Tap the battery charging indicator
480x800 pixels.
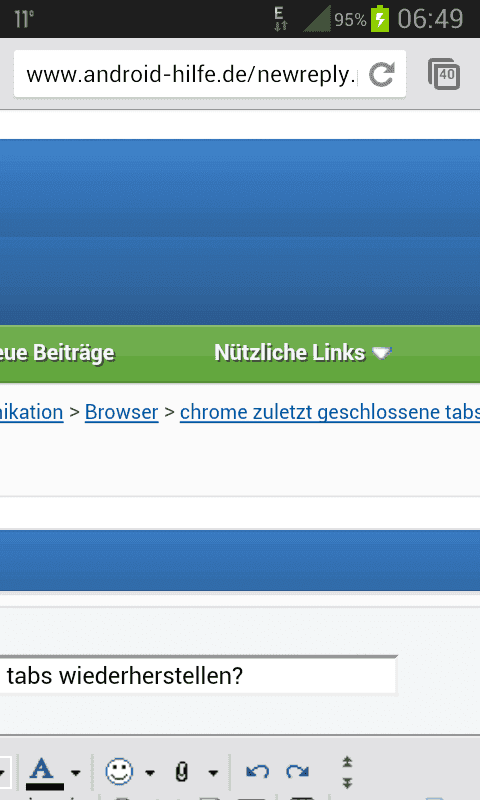click(380, 19)
